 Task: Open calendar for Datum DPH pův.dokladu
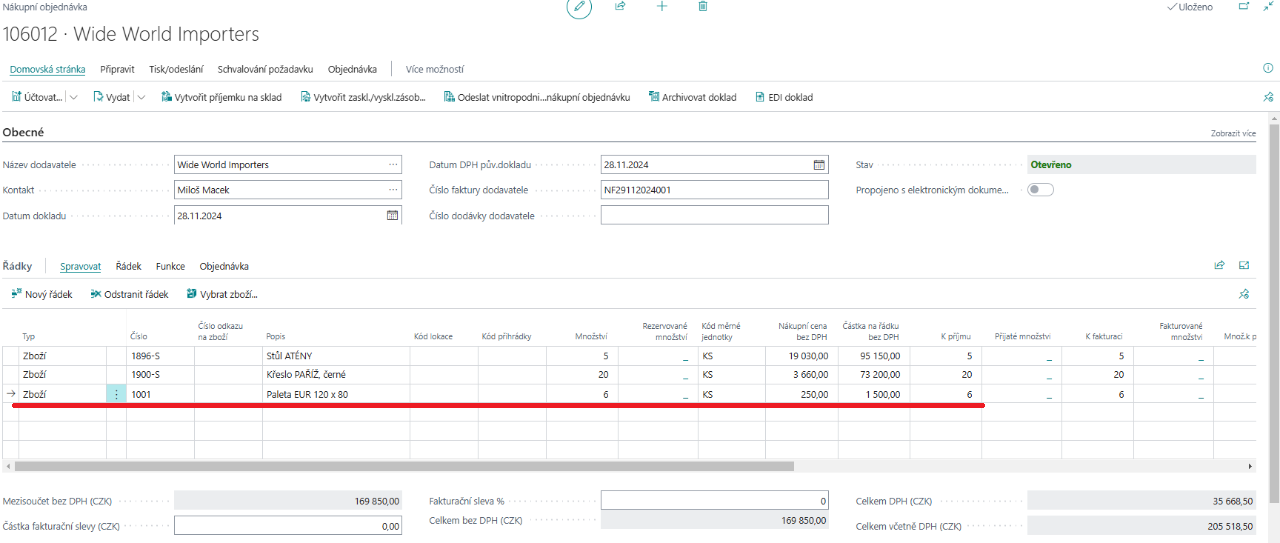[x=819, y=165]
